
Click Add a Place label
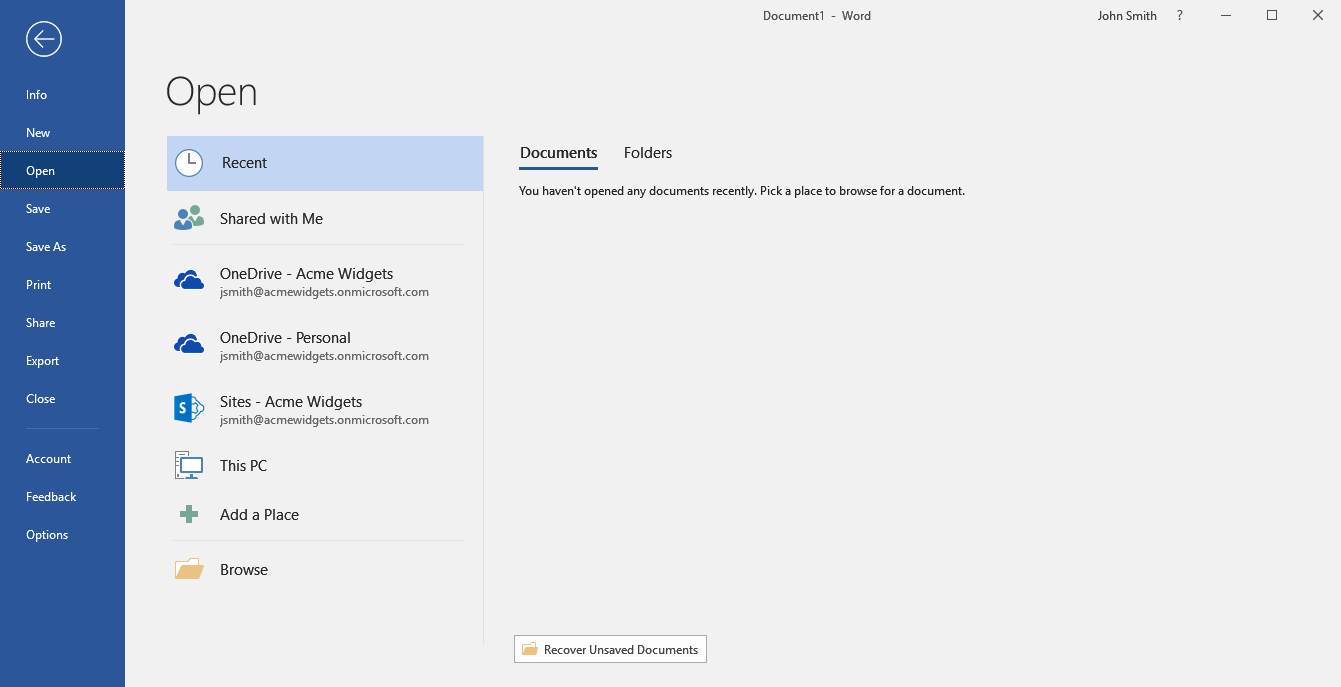[260, 515]
